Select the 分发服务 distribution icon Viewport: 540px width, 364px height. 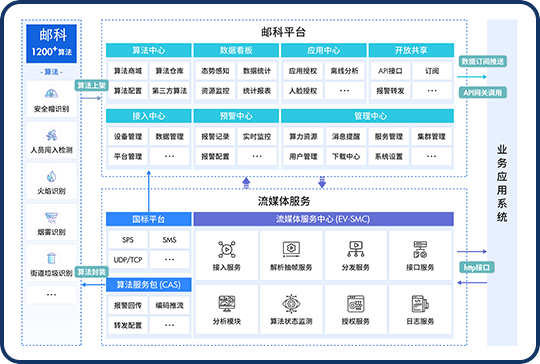(x=355, y=249)
